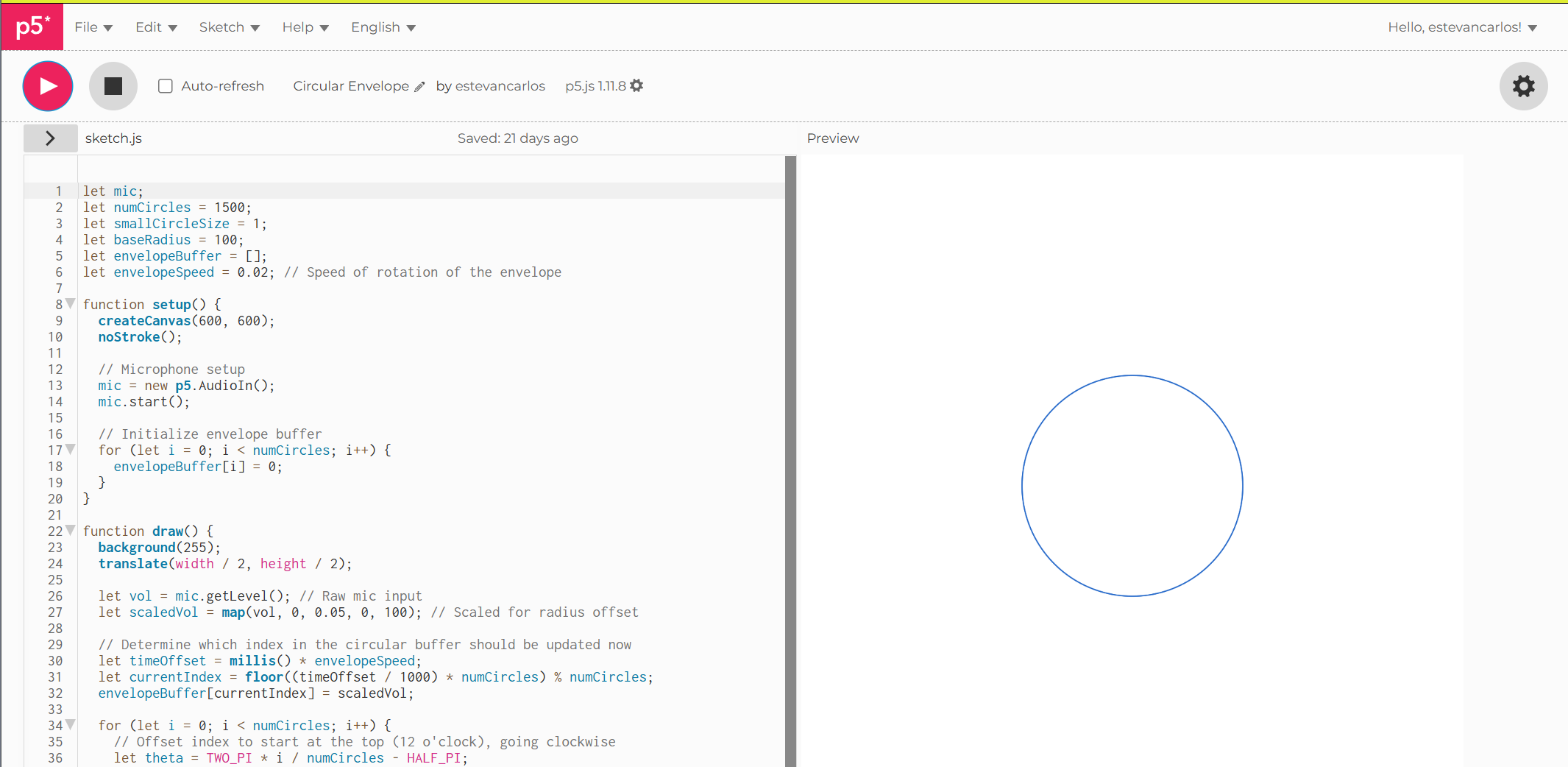Open the Help menu
Viewport: 1568px width, 767px height.
(305, 27)
